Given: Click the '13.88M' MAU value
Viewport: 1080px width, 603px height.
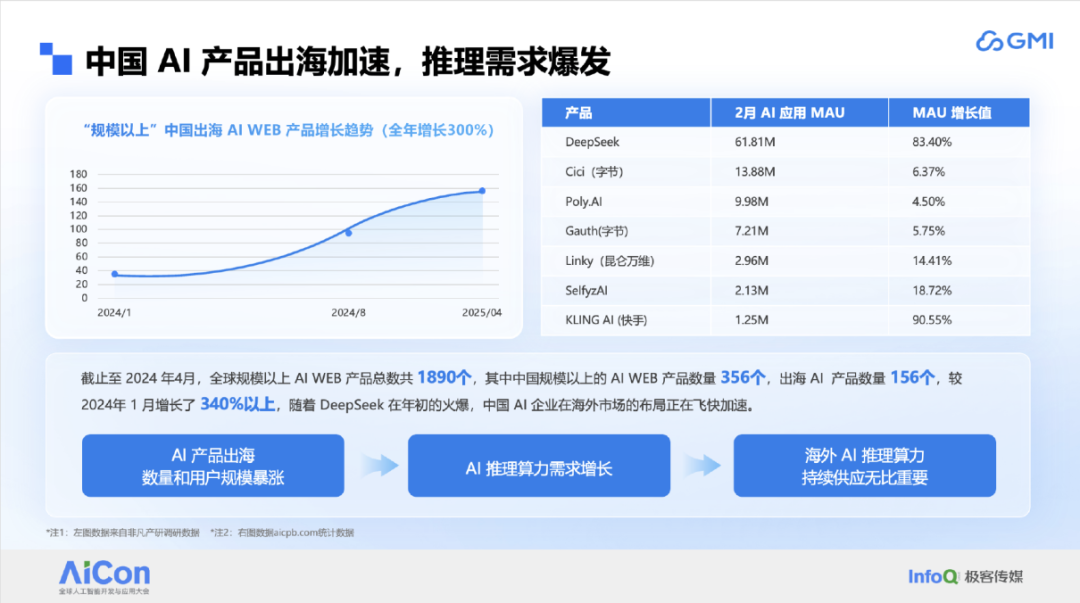Looking at the screenshot, I should (x=755, y=172).
